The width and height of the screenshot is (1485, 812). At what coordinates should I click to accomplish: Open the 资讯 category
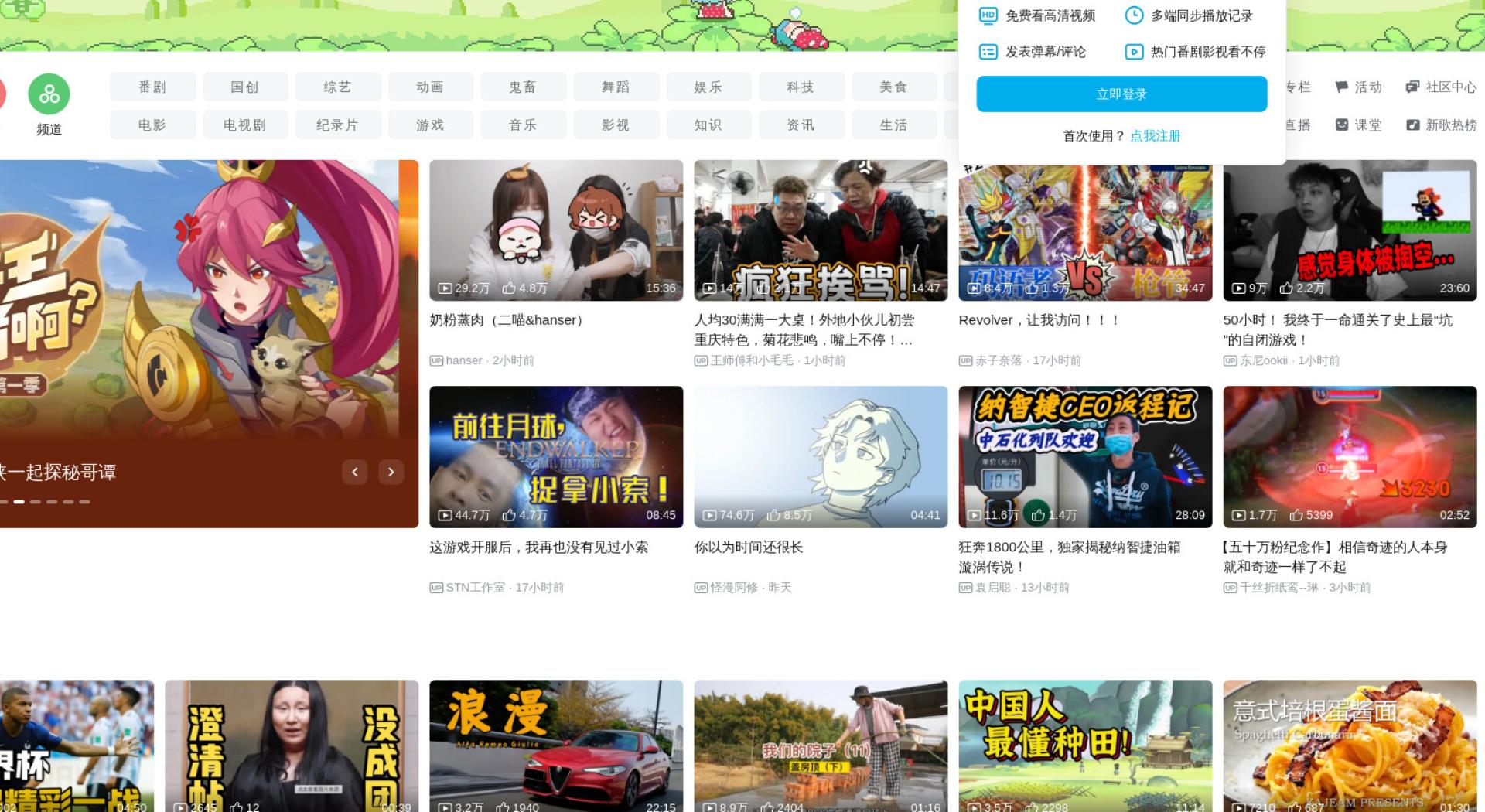[x=802, y=125]
